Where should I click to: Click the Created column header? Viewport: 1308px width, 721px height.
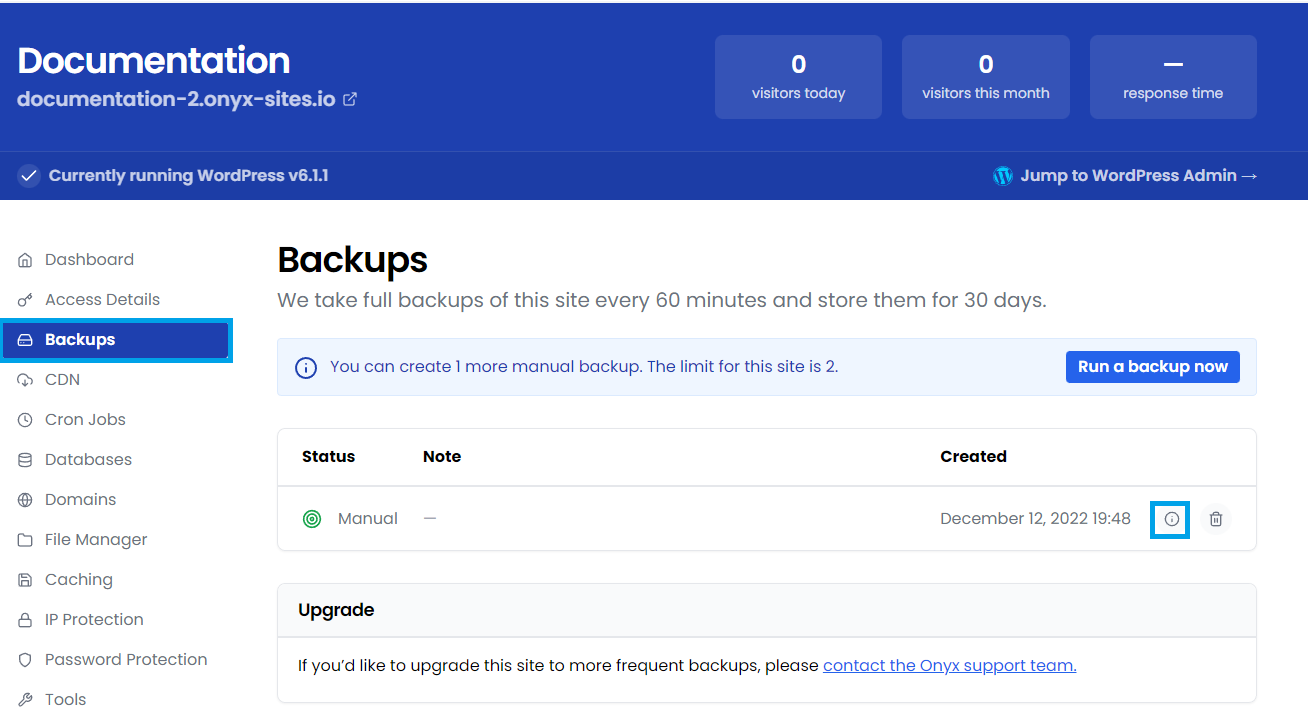(x=973, y=457)
